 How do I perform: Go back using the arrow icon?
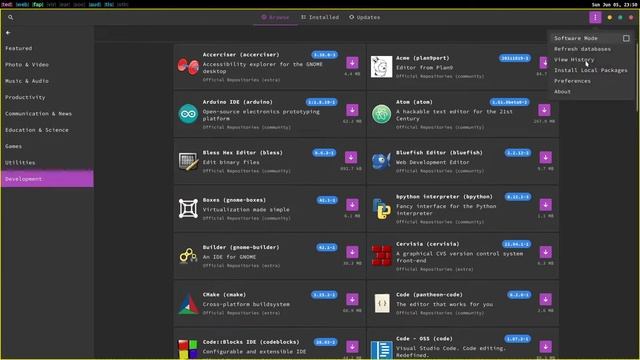(8, 33)
